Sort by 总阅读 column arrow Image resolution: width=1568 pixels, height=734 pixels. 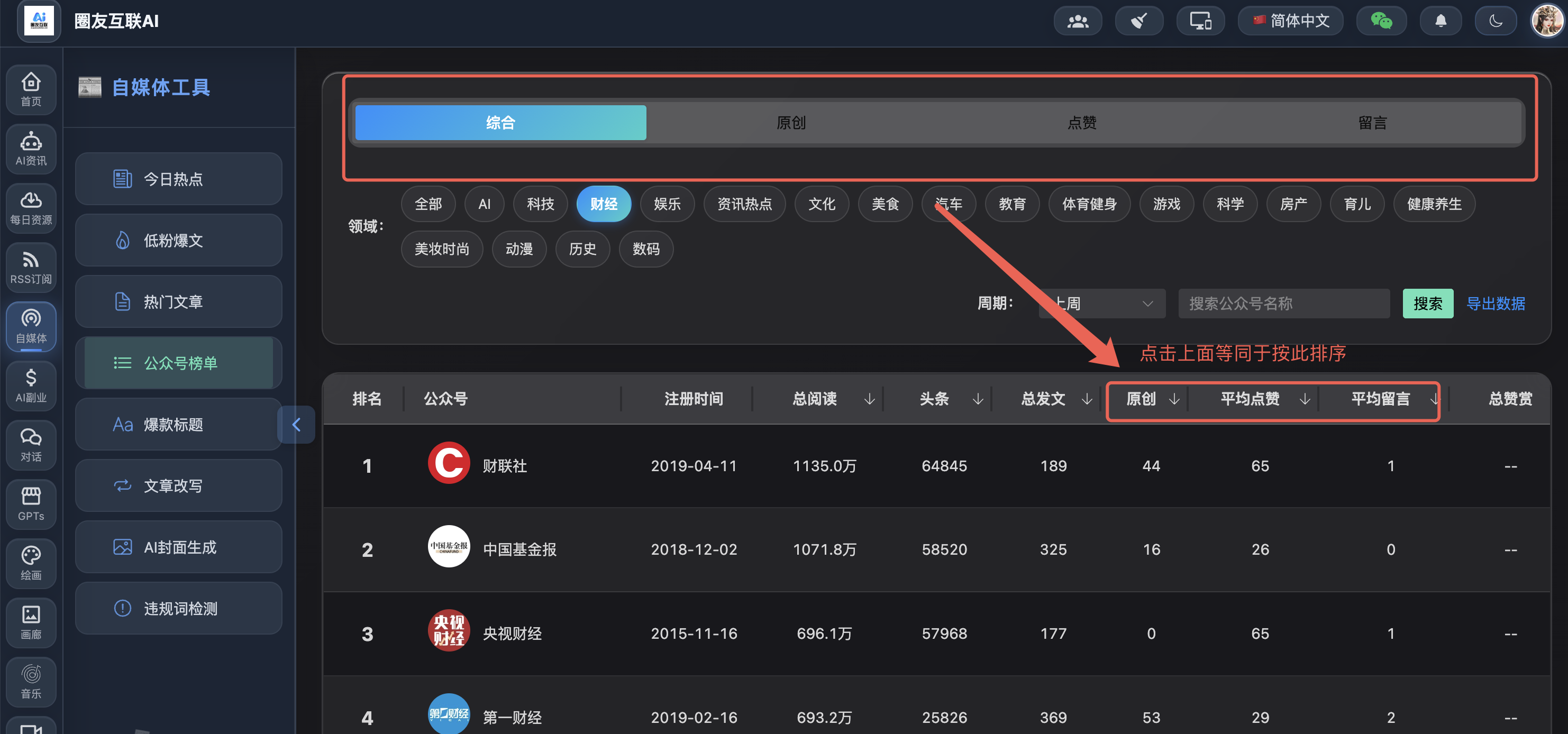click(x=869, y=399)
